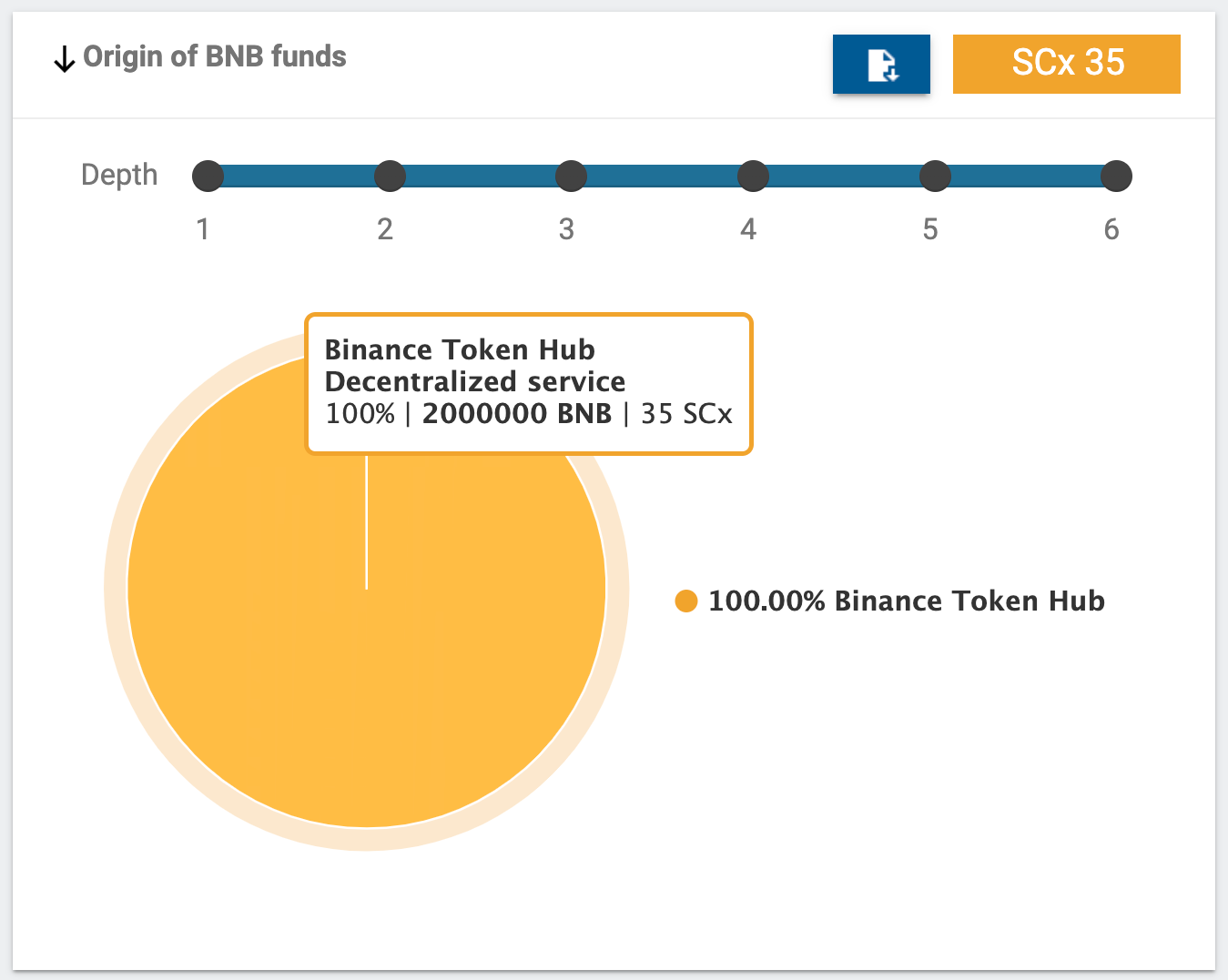Click the depth marker at position 1
Screen dimensions: 1228x980
(x=207, y=176)
